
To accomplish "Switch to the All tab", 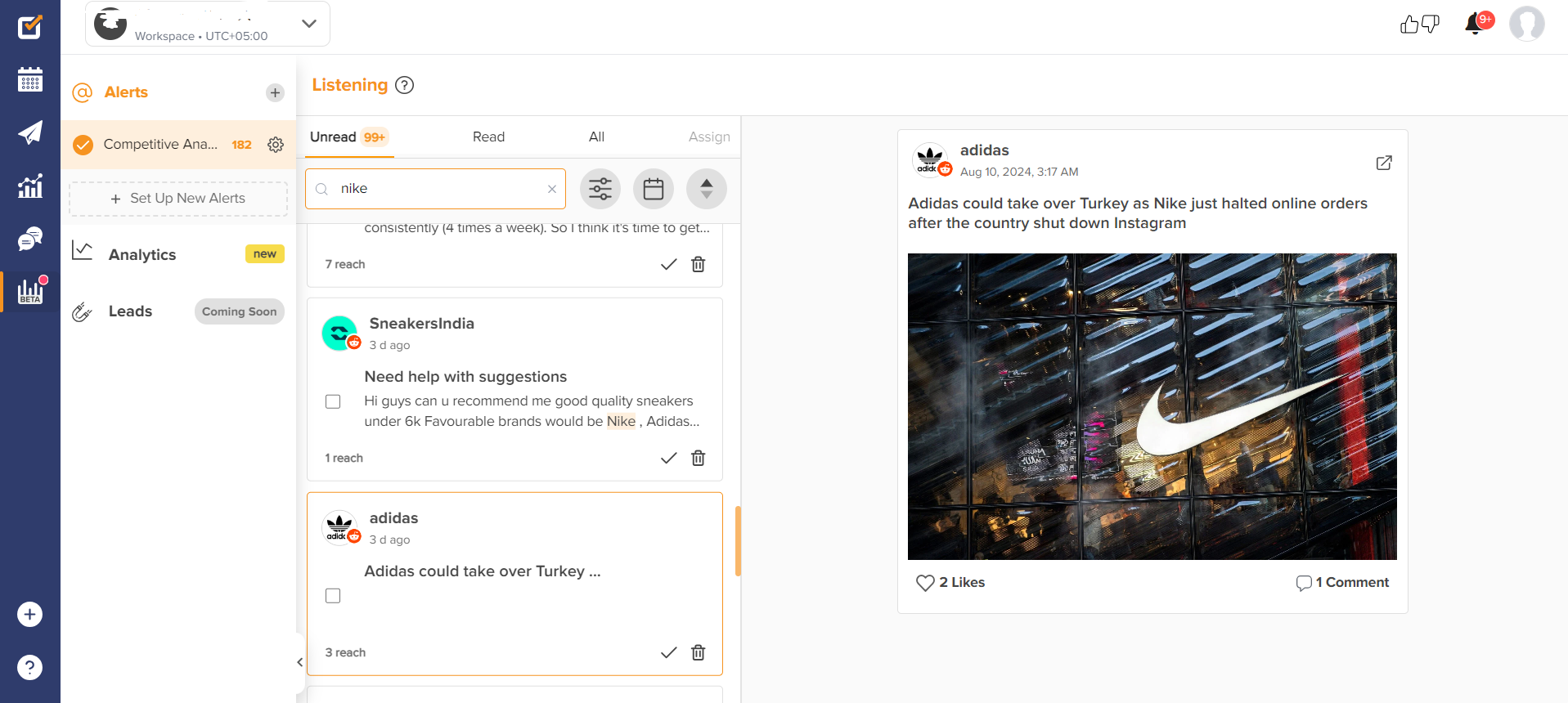I will tap(596, 137).
